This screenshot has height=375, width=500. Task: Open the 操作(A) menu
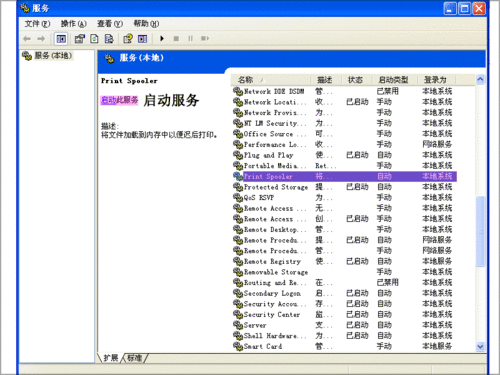pos(73,24)
